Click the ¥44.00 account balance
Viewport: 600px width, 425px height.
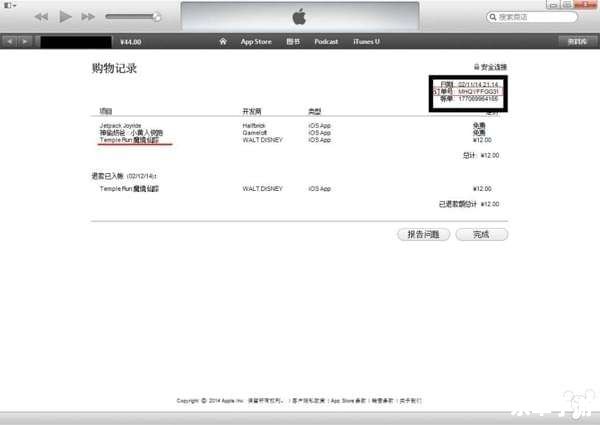130,42
